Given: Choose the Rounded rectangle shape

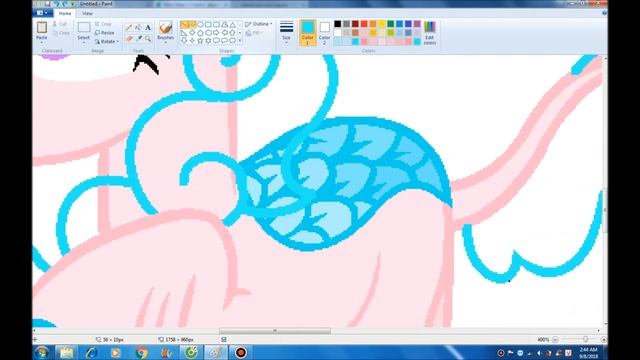Looking at the screenshot, I should pyautogui.click(x=216, y=25).
